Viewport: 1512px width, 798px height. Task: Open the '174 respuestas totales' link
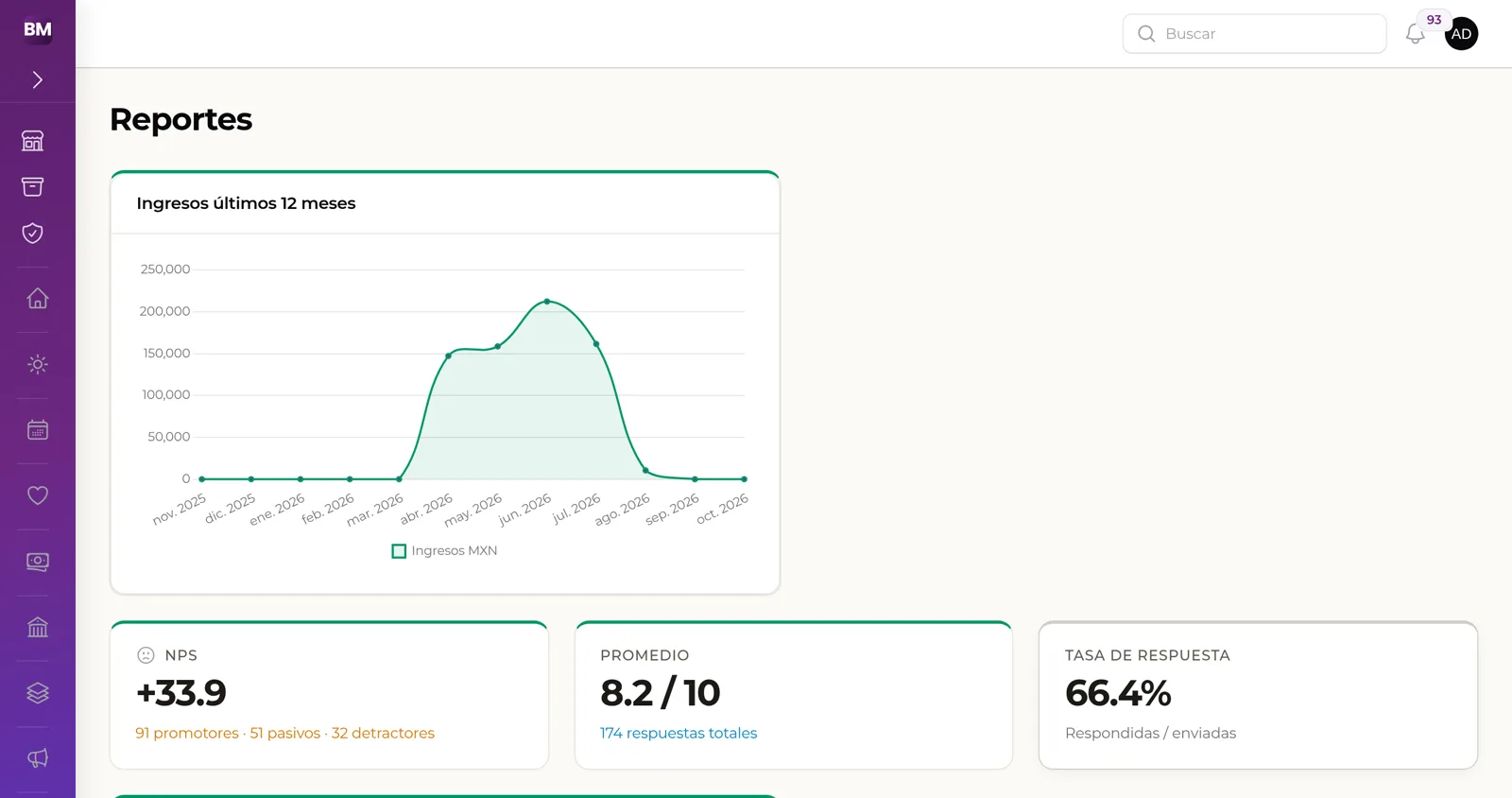pyautogui.click(x=679, y=733)
